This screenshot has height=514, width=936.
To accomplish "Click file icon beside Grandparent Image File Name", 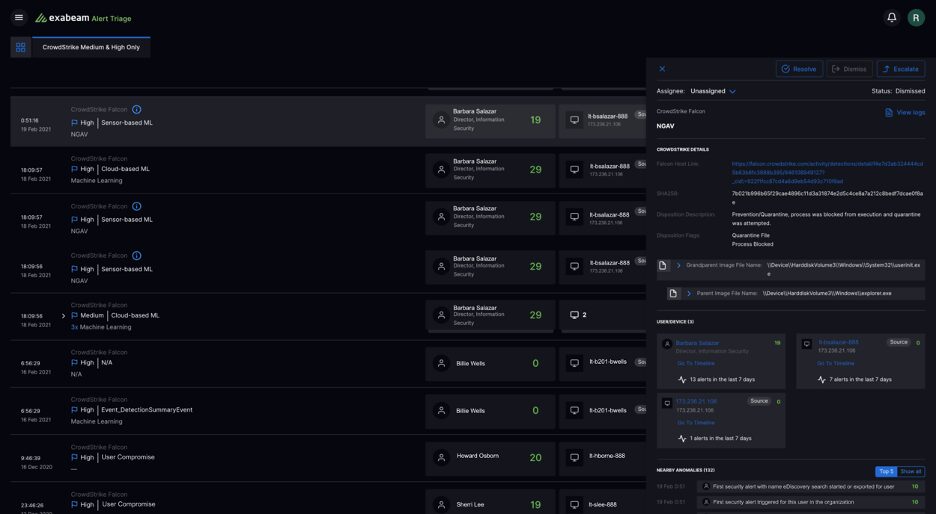I will [663, 266].
